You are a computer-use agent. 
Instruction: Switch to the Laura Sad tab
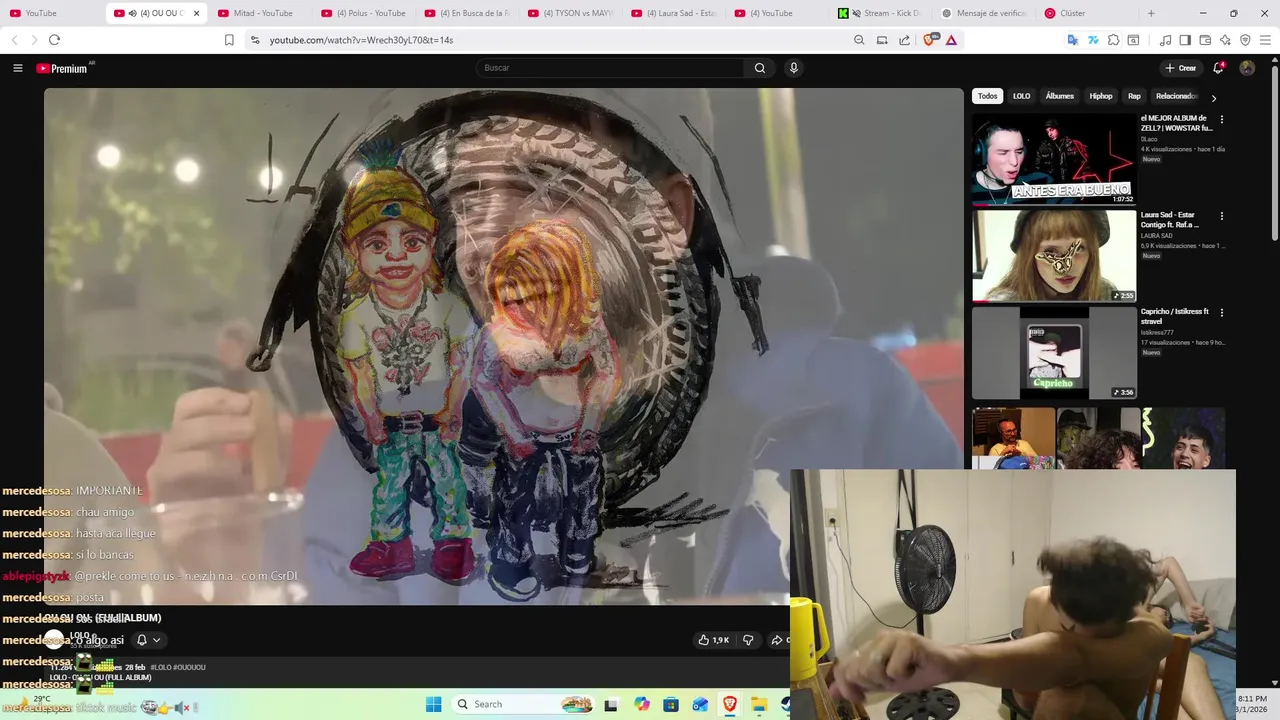675,13
